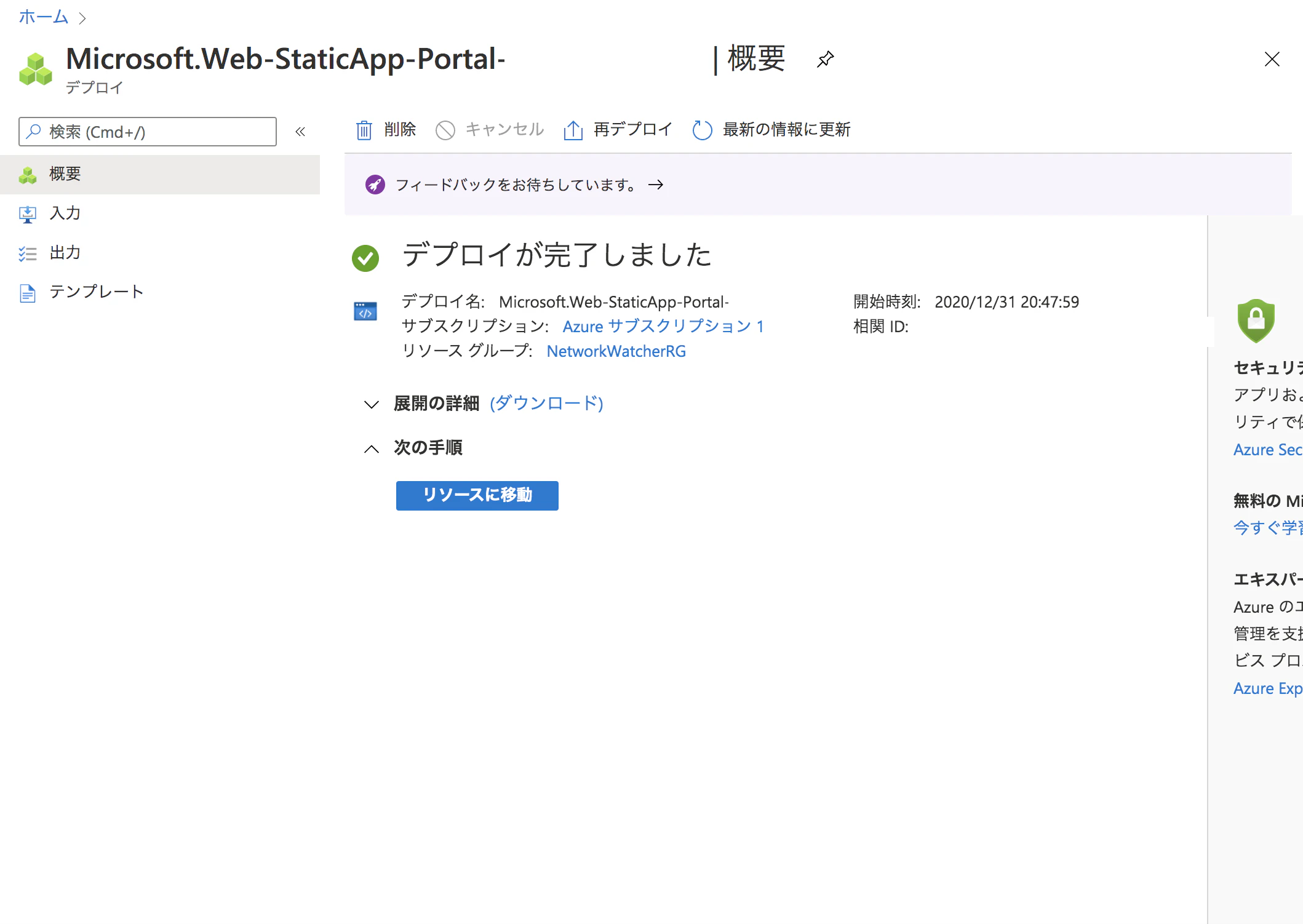The height and width of the screenshot is (924, 1303).
Task: Click the arrow after feedback text
Action: click(x=656, y=185)
